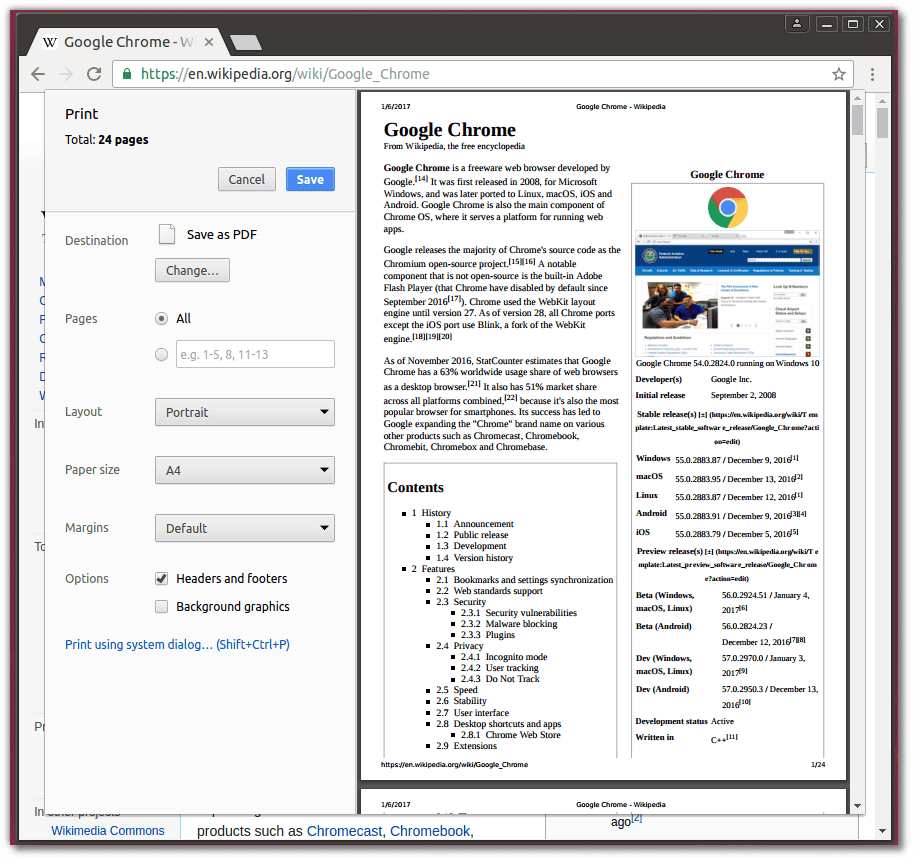Click the user profile icon in title bar
914x861 pixels.
pyautogui.click(x=797, y=24)
